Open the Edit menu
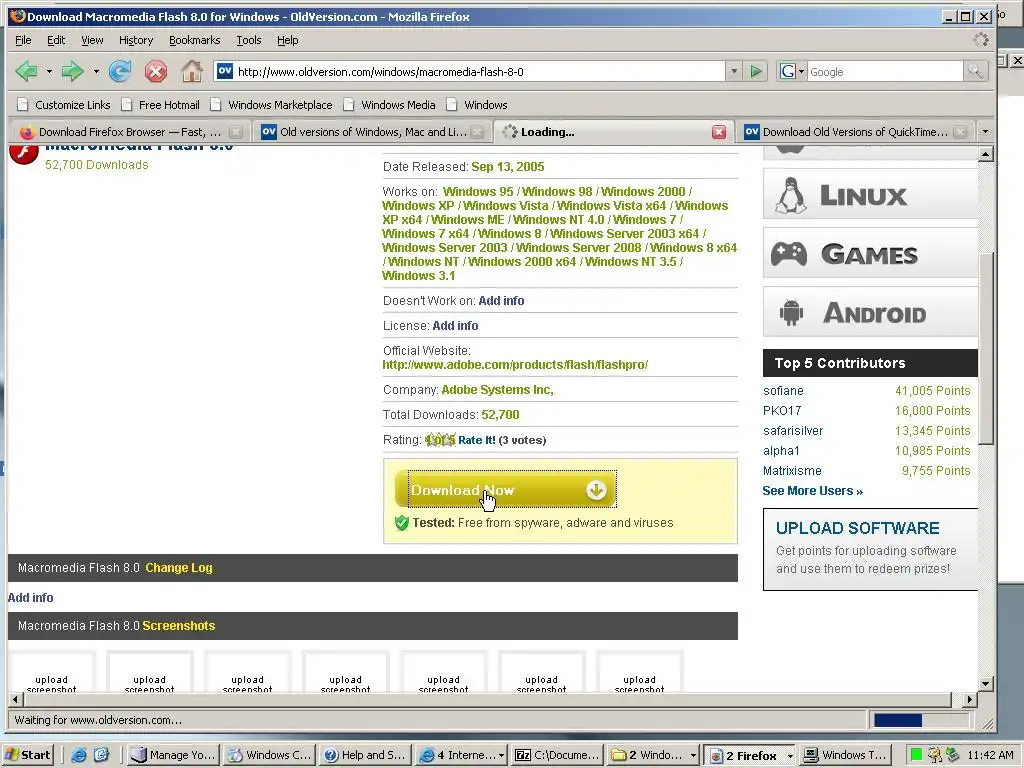 click(56, 40)
